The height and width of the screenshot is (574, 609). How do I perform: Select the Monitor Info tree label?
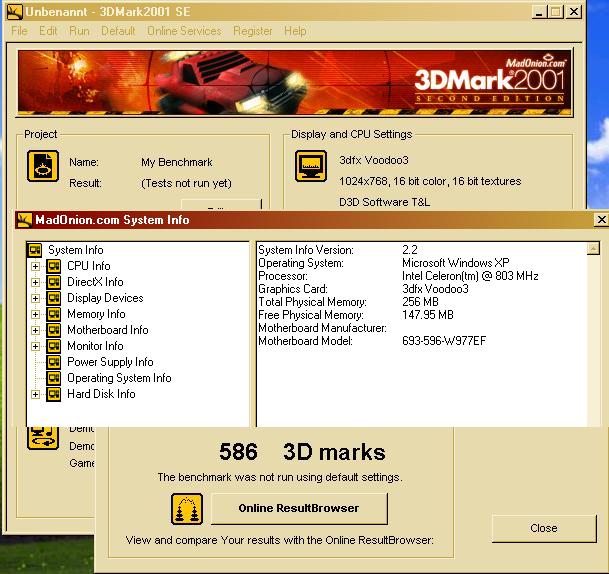coord(95,346)
